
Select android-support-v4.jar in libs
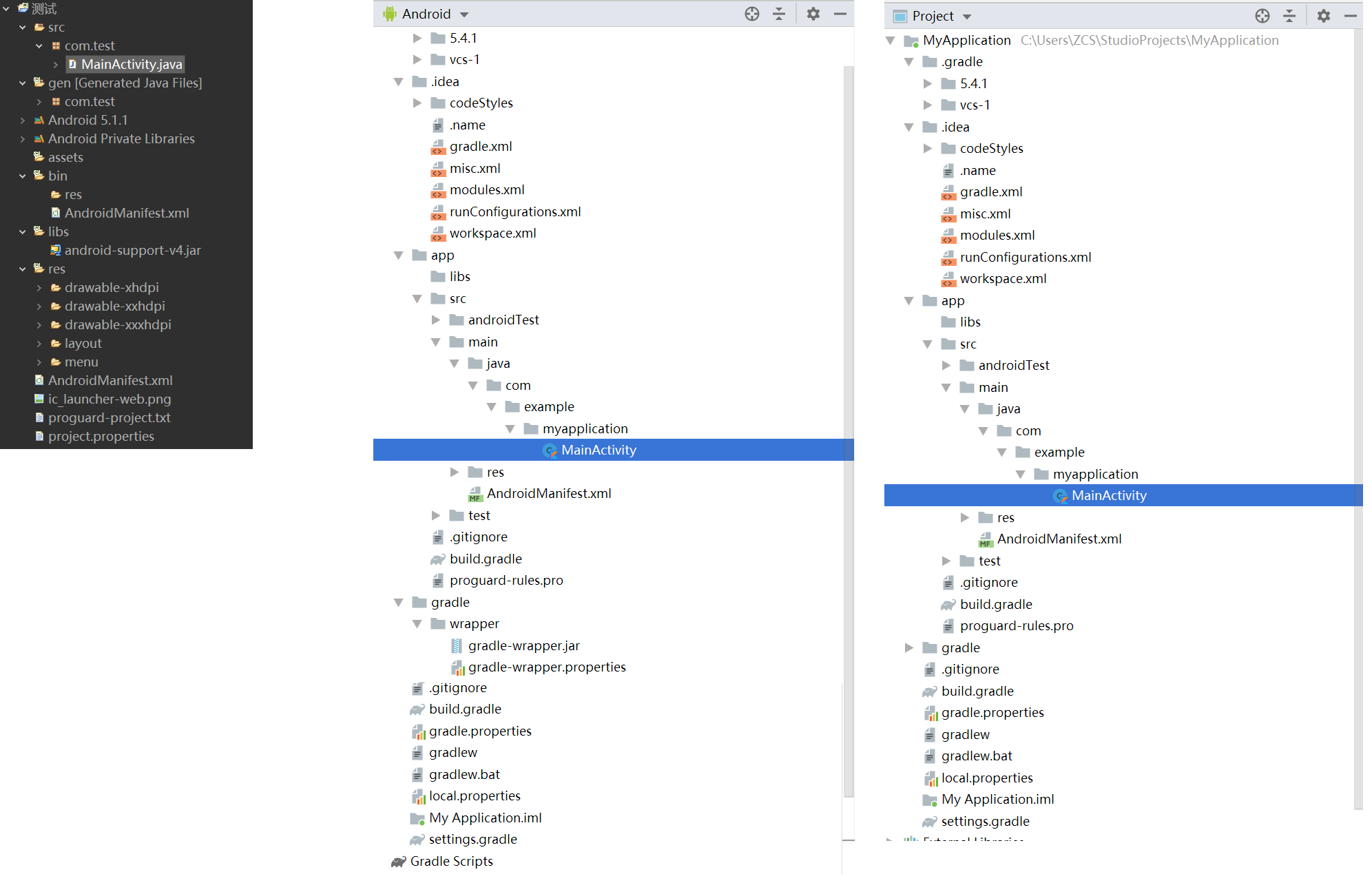(x=125, y=250)
